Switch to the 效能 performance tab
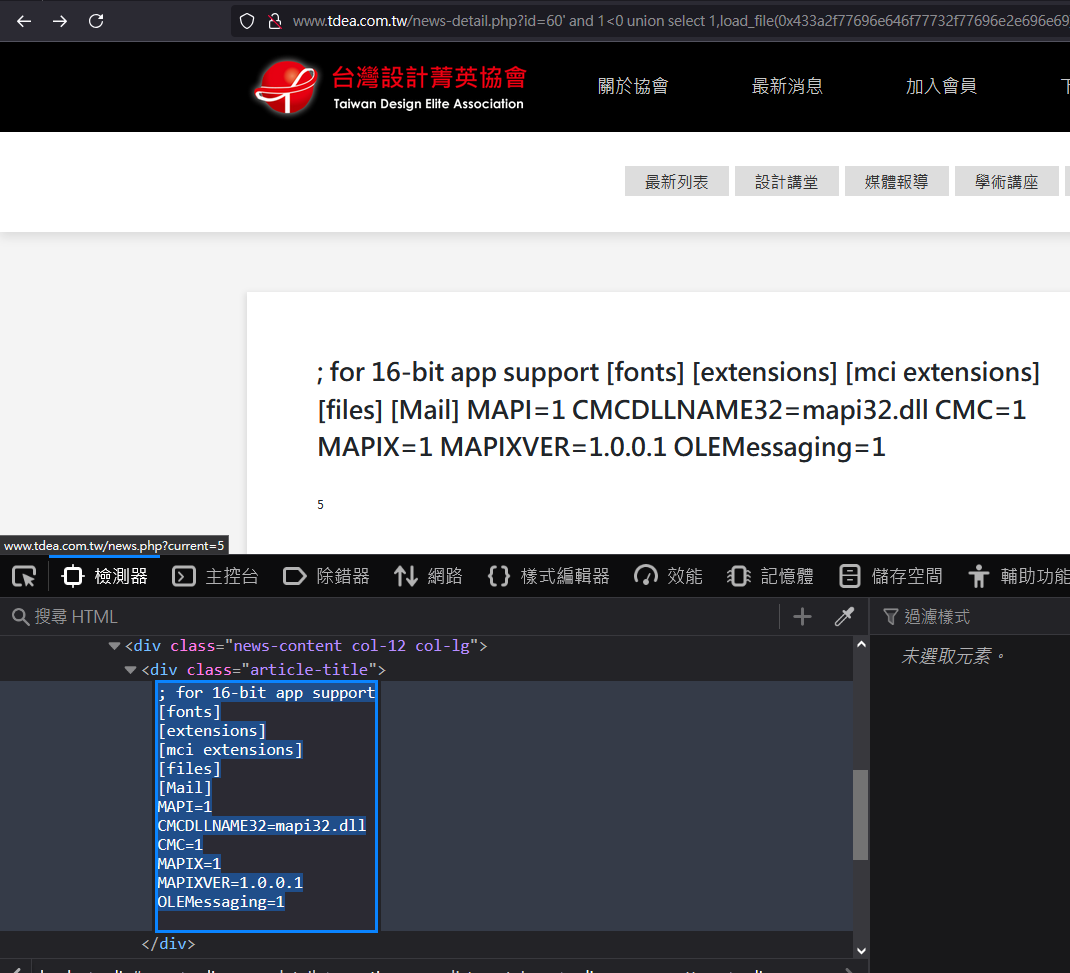Screen dimensions: 1070x973 click(667, 577)
